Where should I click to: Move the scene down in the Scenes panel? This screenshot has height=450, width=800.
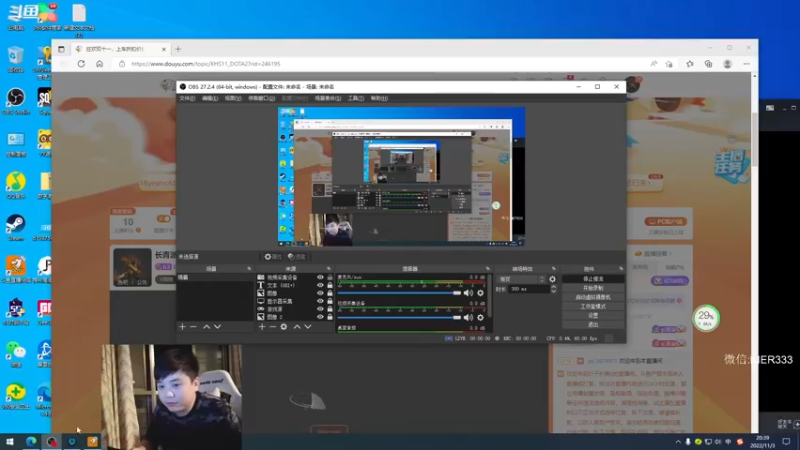tap(217, 327)
